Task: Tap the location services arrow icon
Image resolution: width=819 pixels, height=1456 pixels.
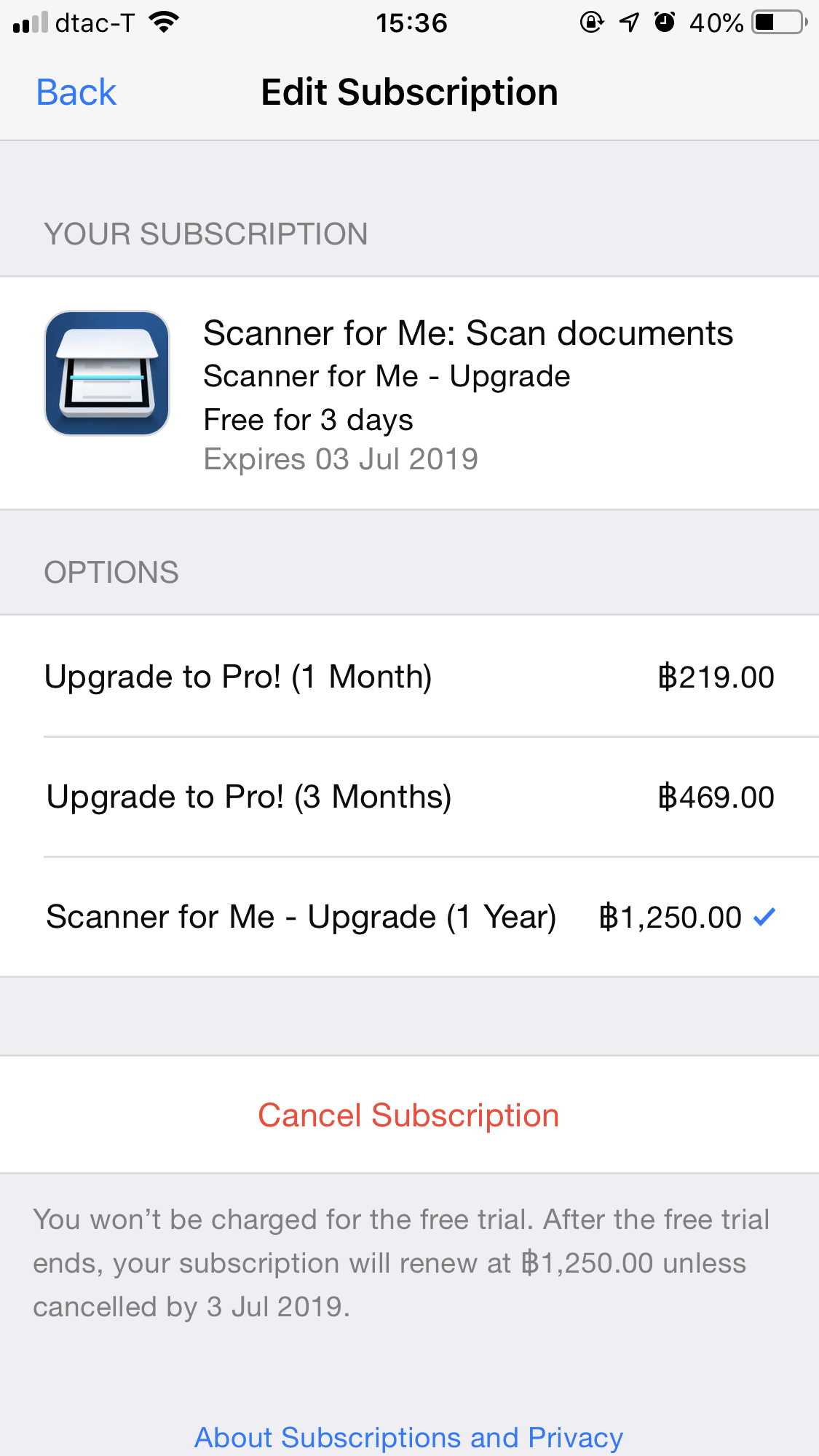Action: point(628,23)
